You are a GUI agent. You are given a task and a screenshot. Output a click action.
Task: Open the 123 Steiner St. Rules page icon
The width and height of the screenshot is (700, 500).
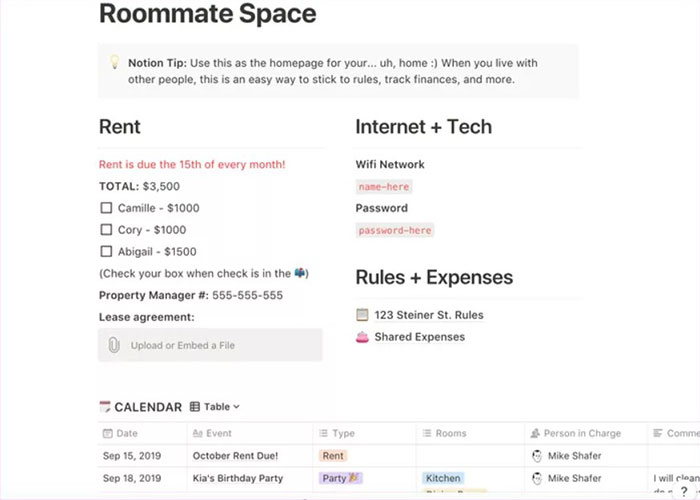[362, 315]
